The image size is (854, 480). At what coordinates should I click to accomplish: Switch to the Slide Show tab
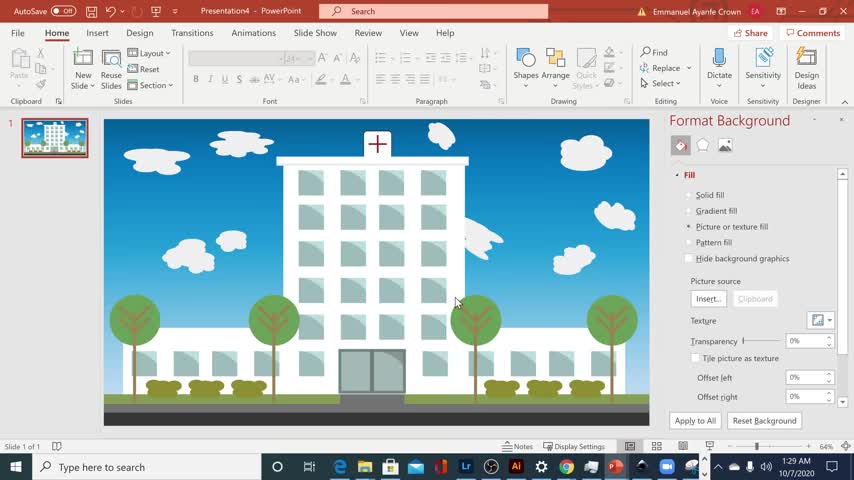[x=315, y=33]
